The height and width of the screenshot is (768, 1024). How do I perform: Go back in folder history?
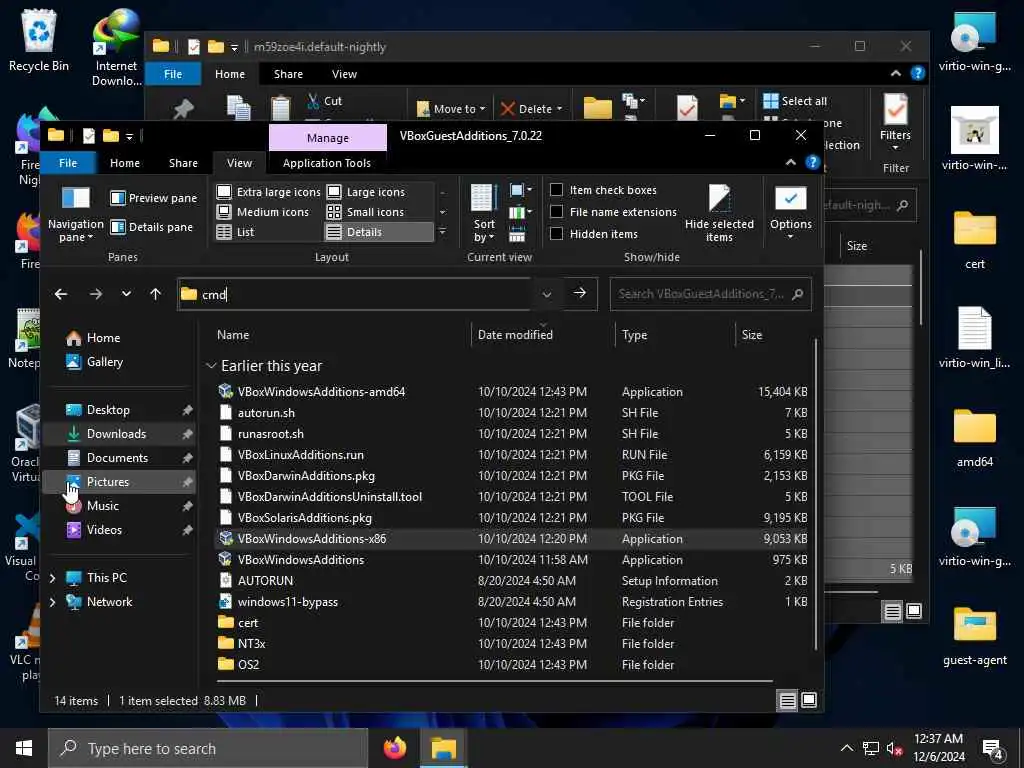tap(61, 294)
